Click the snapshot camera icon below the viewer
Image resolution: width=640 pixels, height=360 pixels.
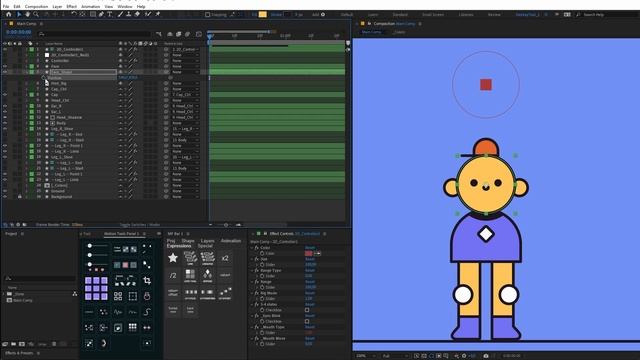[x=486, y=356]
